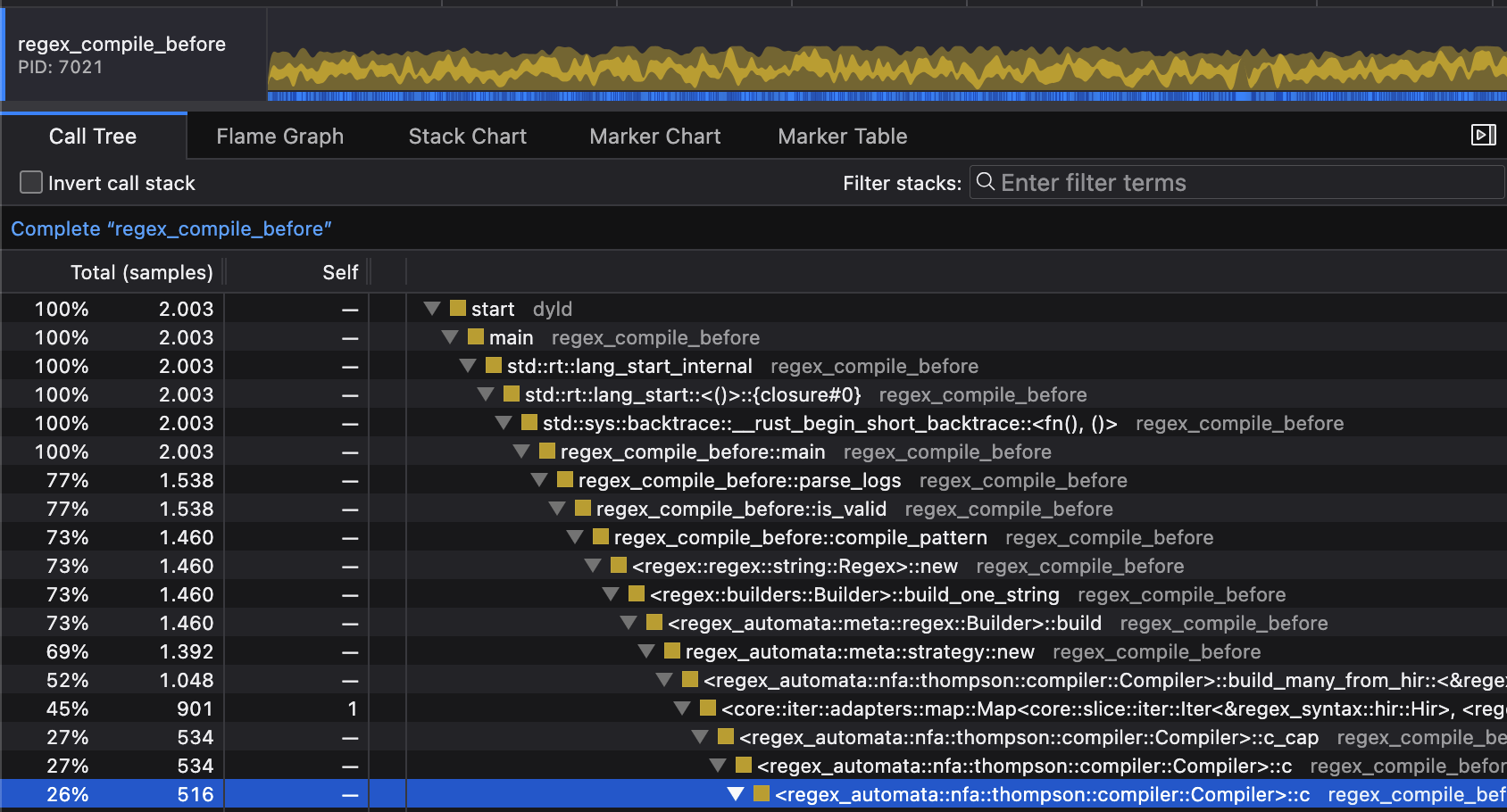
Task: Open the Marker Chart tab
Action: [654, 136]
